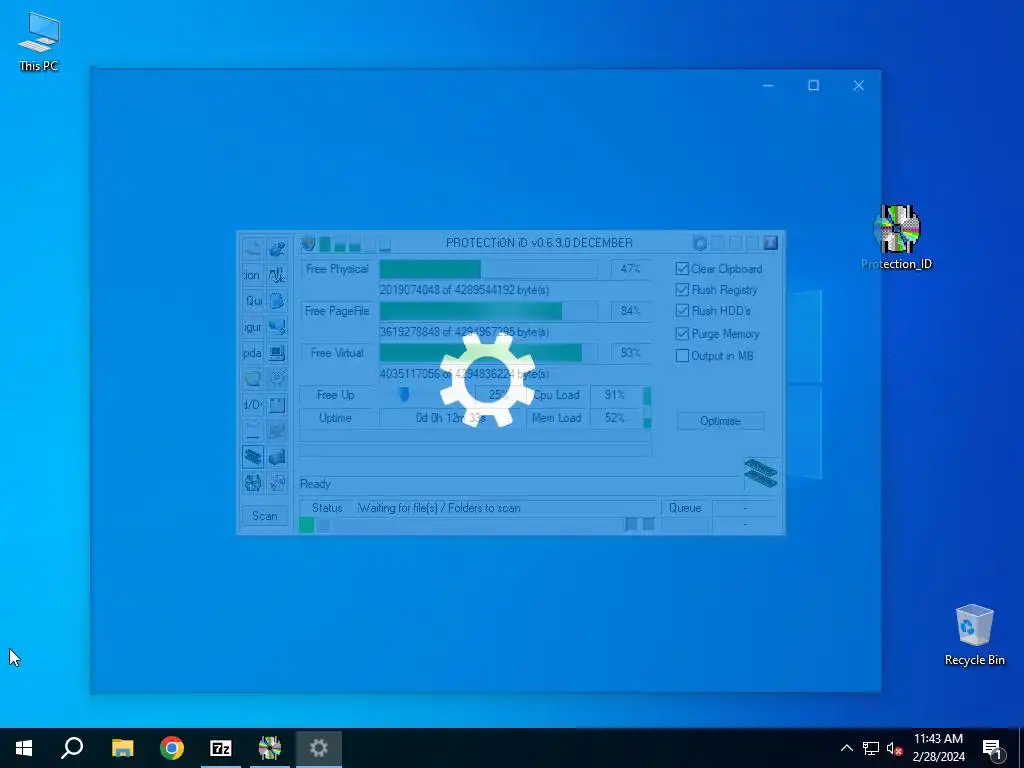Show hidden system tray icons
Screen dimensions: 1024x768
click(846, 748)
